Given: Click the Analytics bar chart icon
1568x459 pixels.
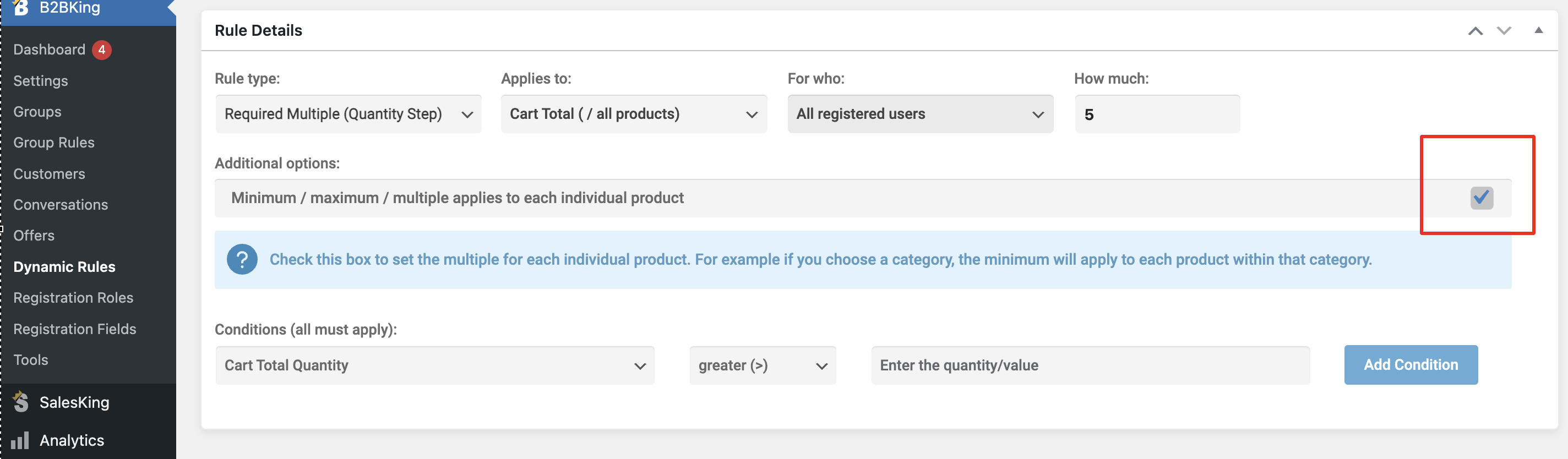Looking at the screenshot, I should click(20, 440).
